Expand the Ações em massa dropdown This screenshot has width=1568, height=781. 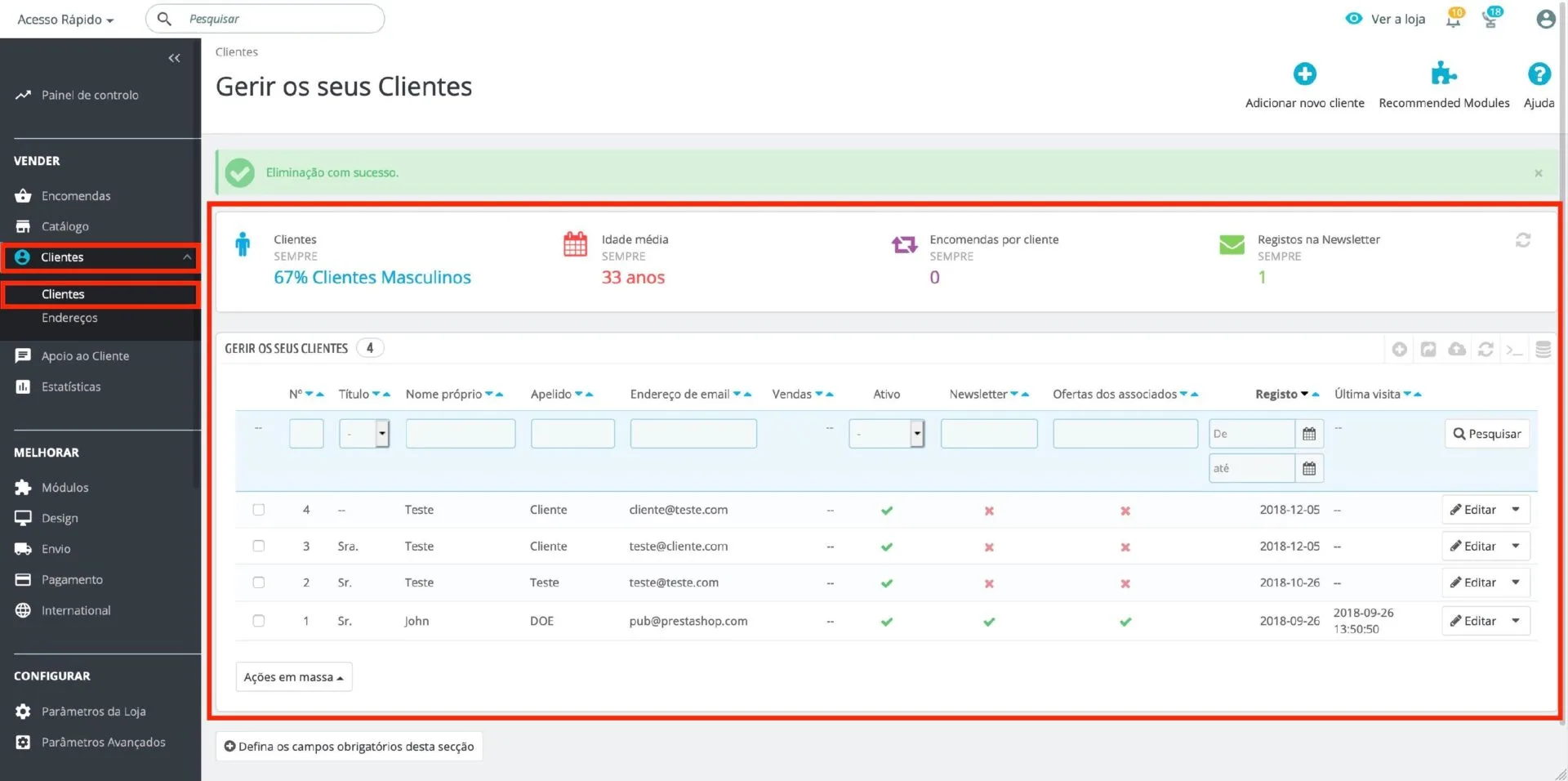(x=293, y=677)
